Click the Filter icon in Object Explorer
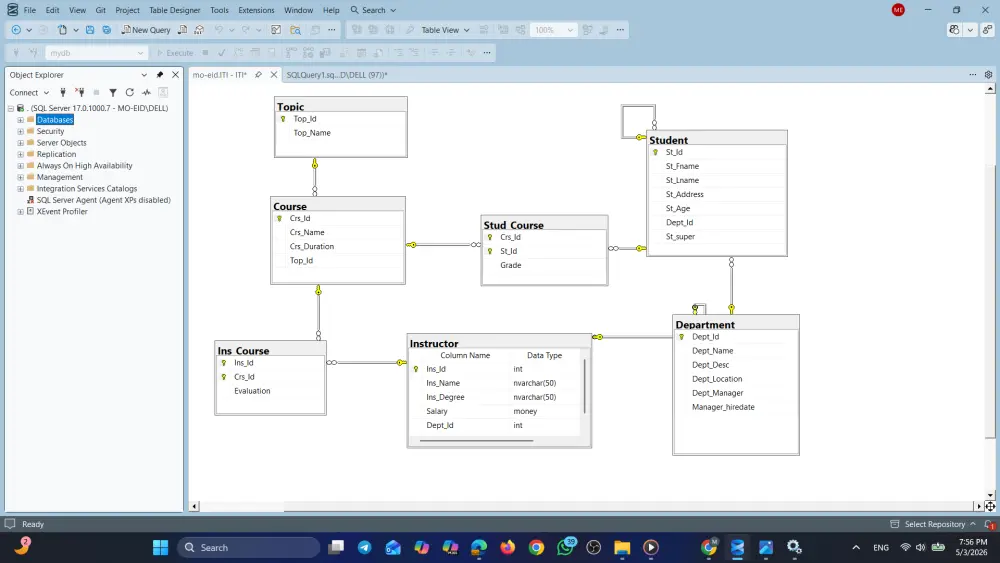 113,92
